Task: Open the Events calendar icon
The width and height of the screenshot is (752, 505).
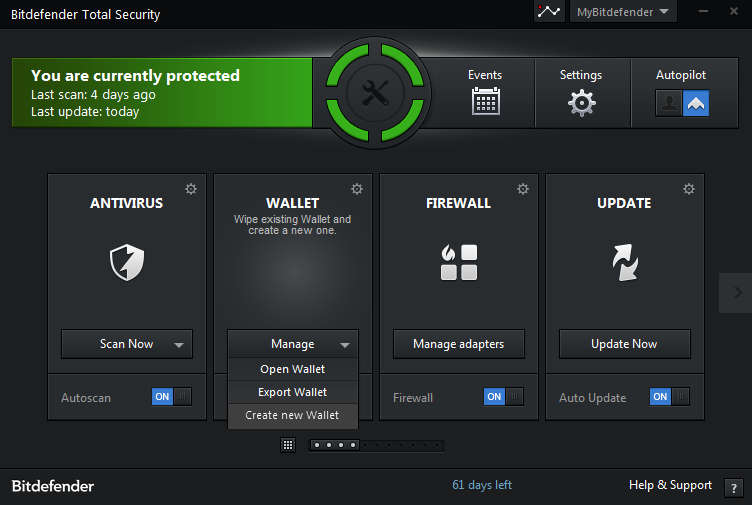Action: pyautogui.click(x=485, y=101)
